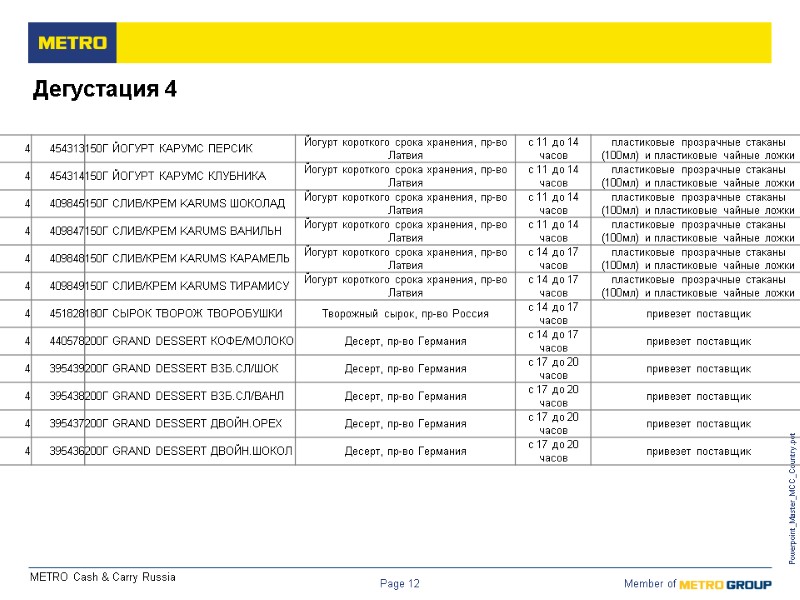The image size is (800, 600).
Task: Select cell '454314 150Г ЙОГУРТ КАРУМС КЛУБНИКА'
Action: tap(158, 176)
